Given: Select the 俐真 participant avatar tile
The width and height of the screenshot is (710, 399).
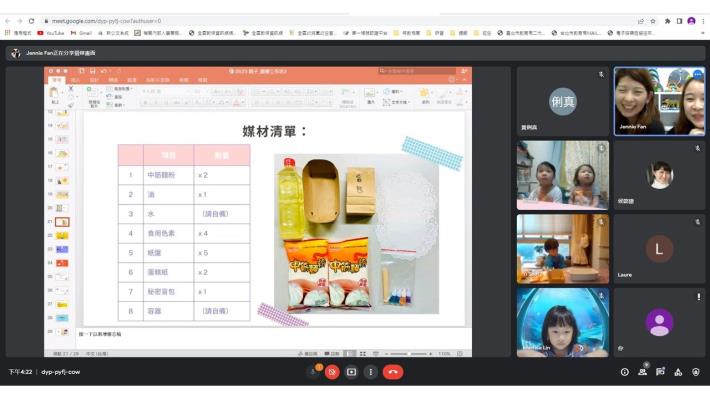Looking at the screenshot, I should [x=563, y=101].
